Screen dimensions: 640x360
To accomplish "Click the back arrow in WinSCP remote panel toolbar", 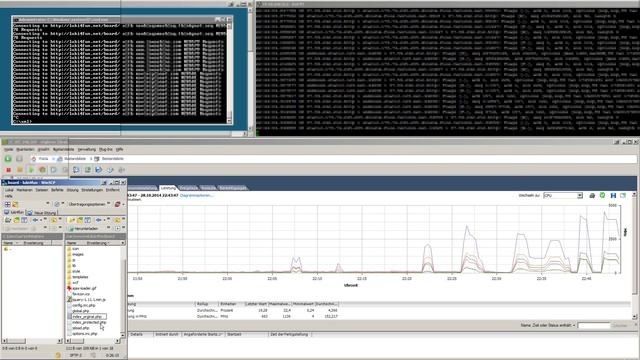I will pyautogui.click(x=98, y=220).
